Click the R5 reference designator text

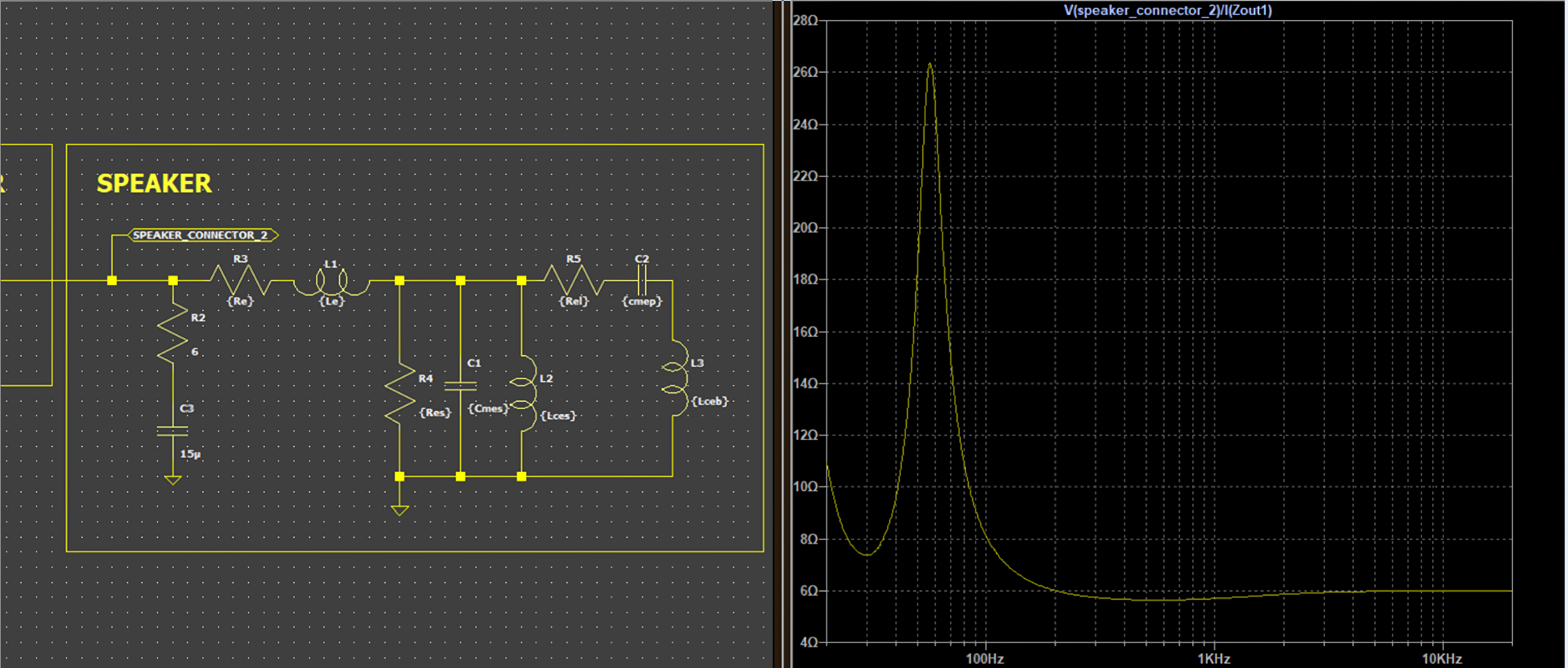click(x=574, y=259)
